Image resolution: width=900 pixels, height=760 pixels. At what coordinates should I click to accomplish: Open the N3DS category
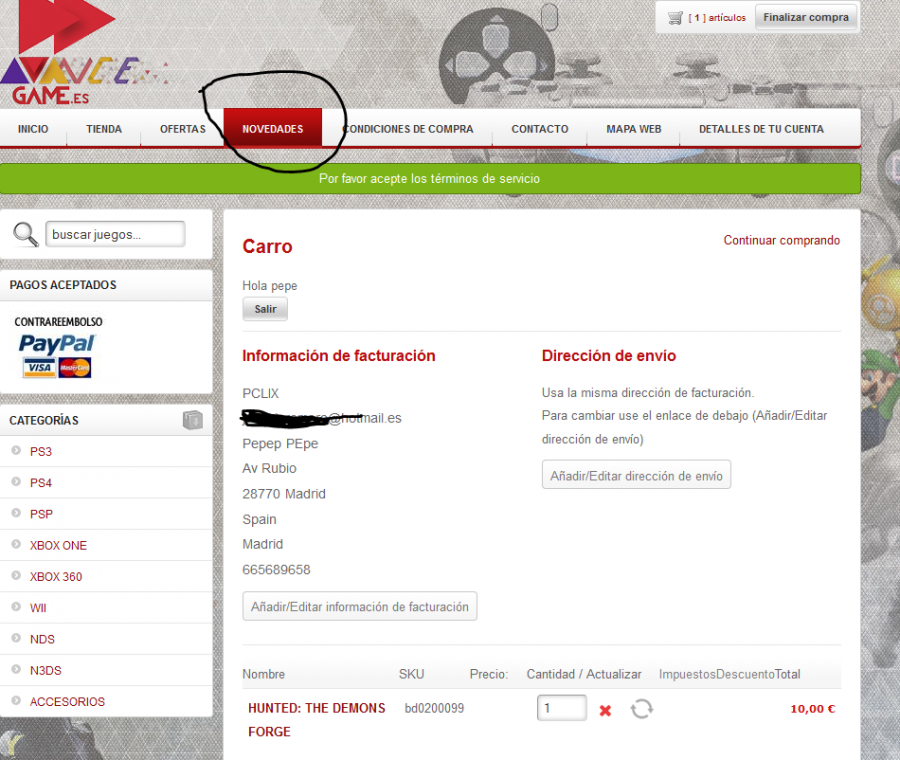(46, 670)
